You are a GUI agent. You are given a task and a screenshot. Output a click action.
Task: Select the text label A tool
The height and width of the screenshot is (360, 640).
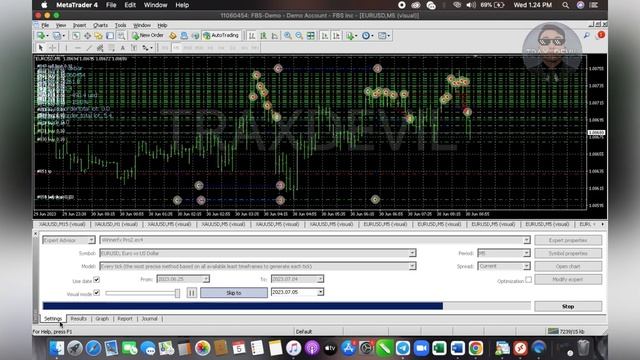coord(122,48)
